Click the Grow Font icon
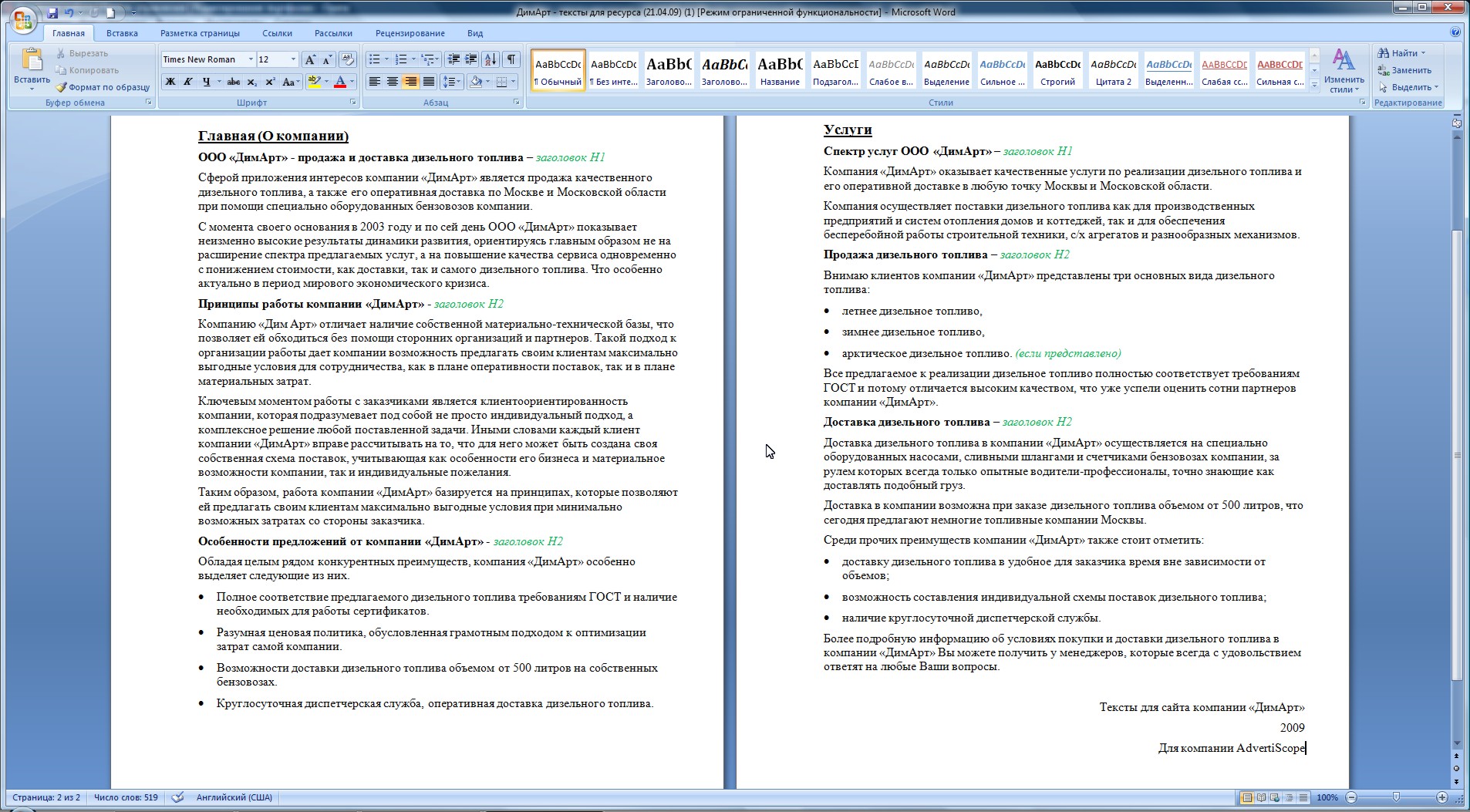Viewport: 1470px width, 812px height. click(x=310, y=59)
